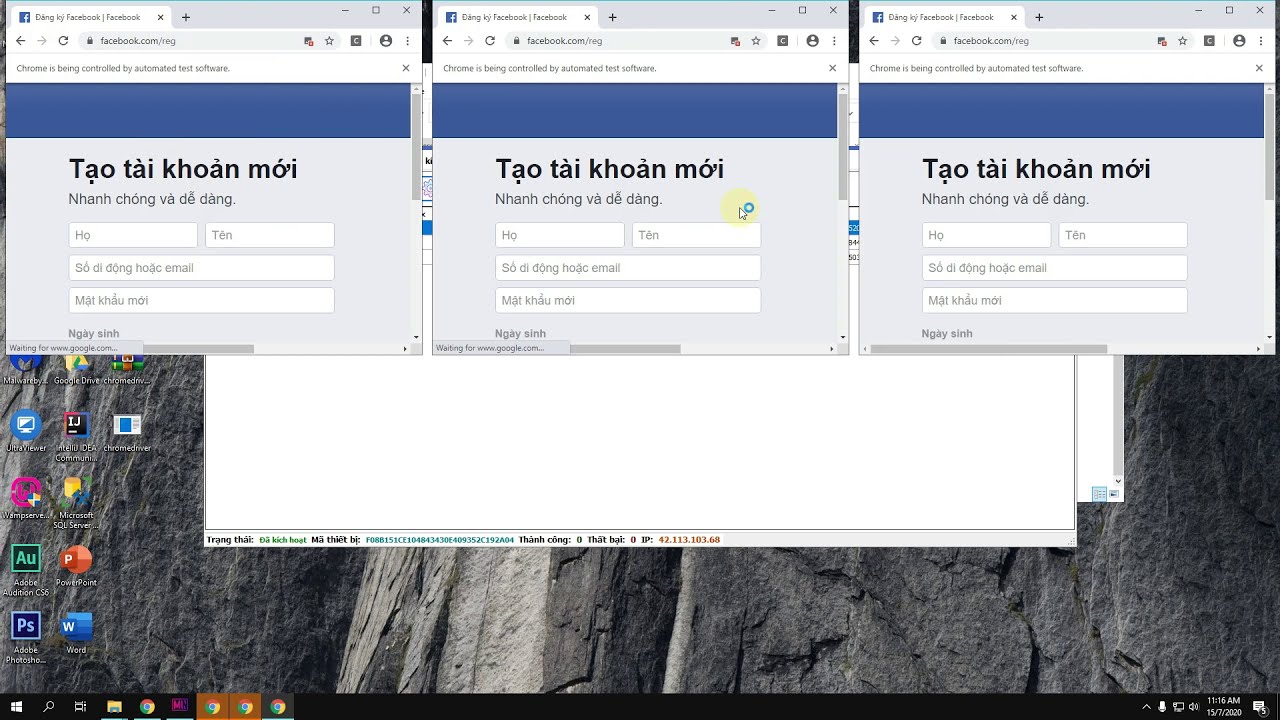Open profile avatar in left Chrome window
1280x720 pixels.
pyautogui.click(x=386, y=41)
